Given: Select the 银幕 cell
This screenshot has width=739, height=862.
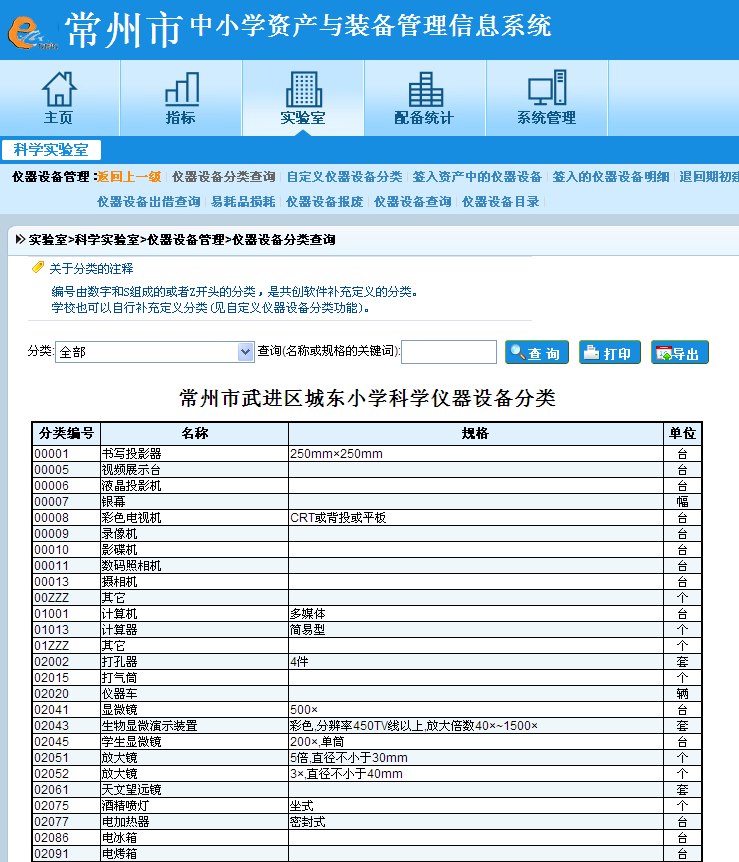Looking at the screenshot, I should [x=195, y=502].
